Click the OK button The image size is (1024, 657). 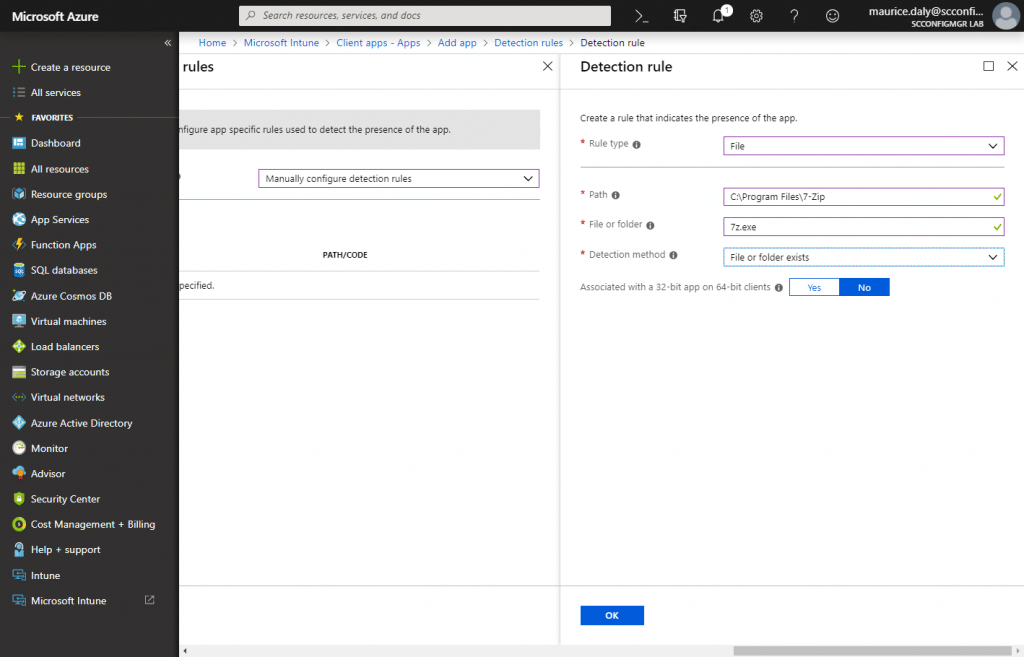point(612,616)
